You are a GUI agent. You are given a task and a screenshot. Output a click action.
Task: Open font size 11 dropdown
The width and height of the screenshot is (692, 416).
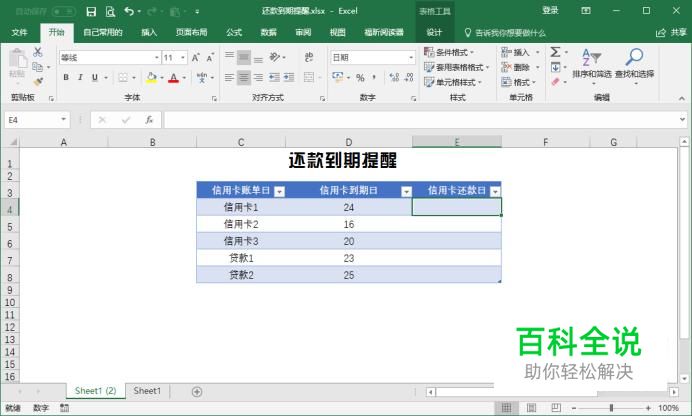click(x=183, y=57)
